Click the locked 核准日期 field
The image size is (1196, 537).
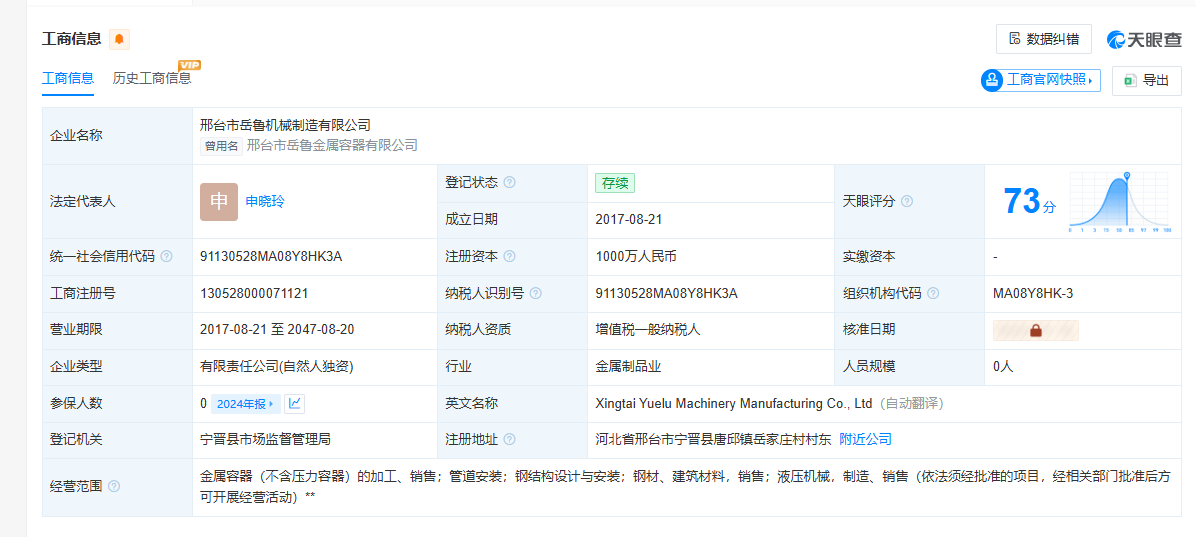(1035, 330)
